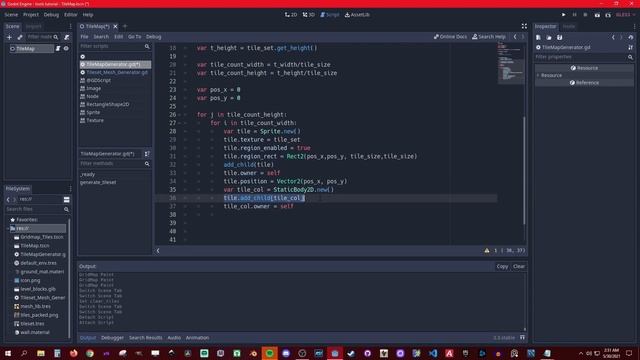Go to previous object in Inspector history
Image resolution: width=640 pixels, height=360 pixels.
point(613,38)
